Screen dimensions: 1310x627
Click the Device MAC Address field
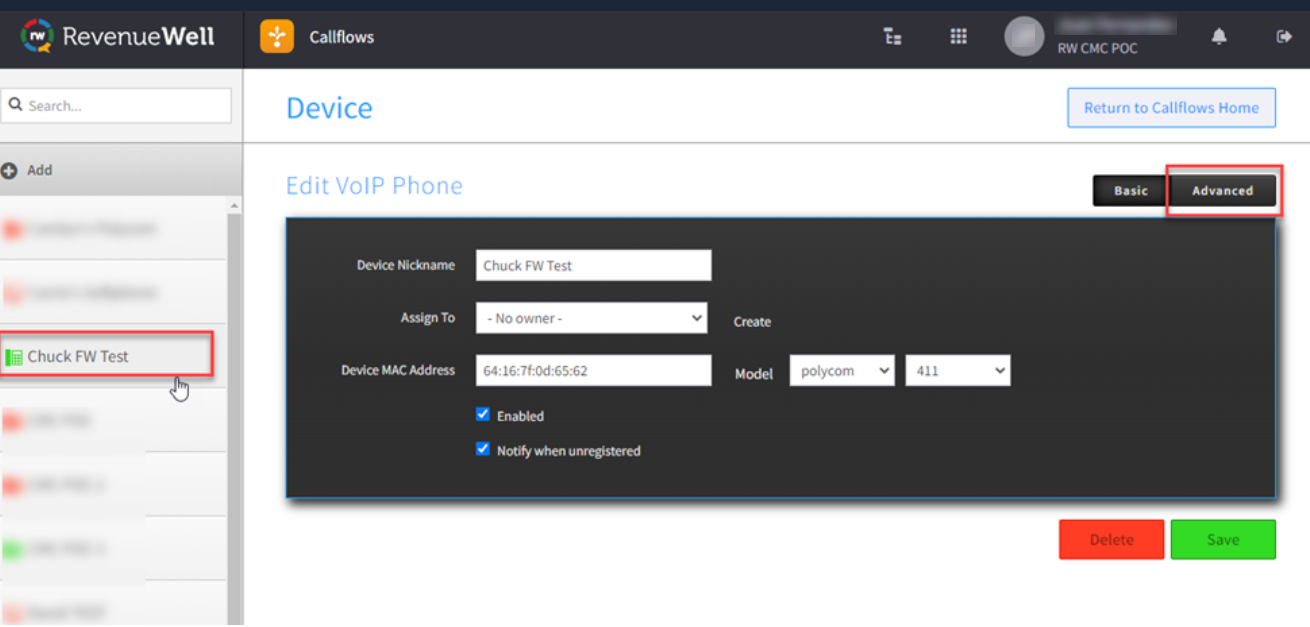[x=593, y=370]
